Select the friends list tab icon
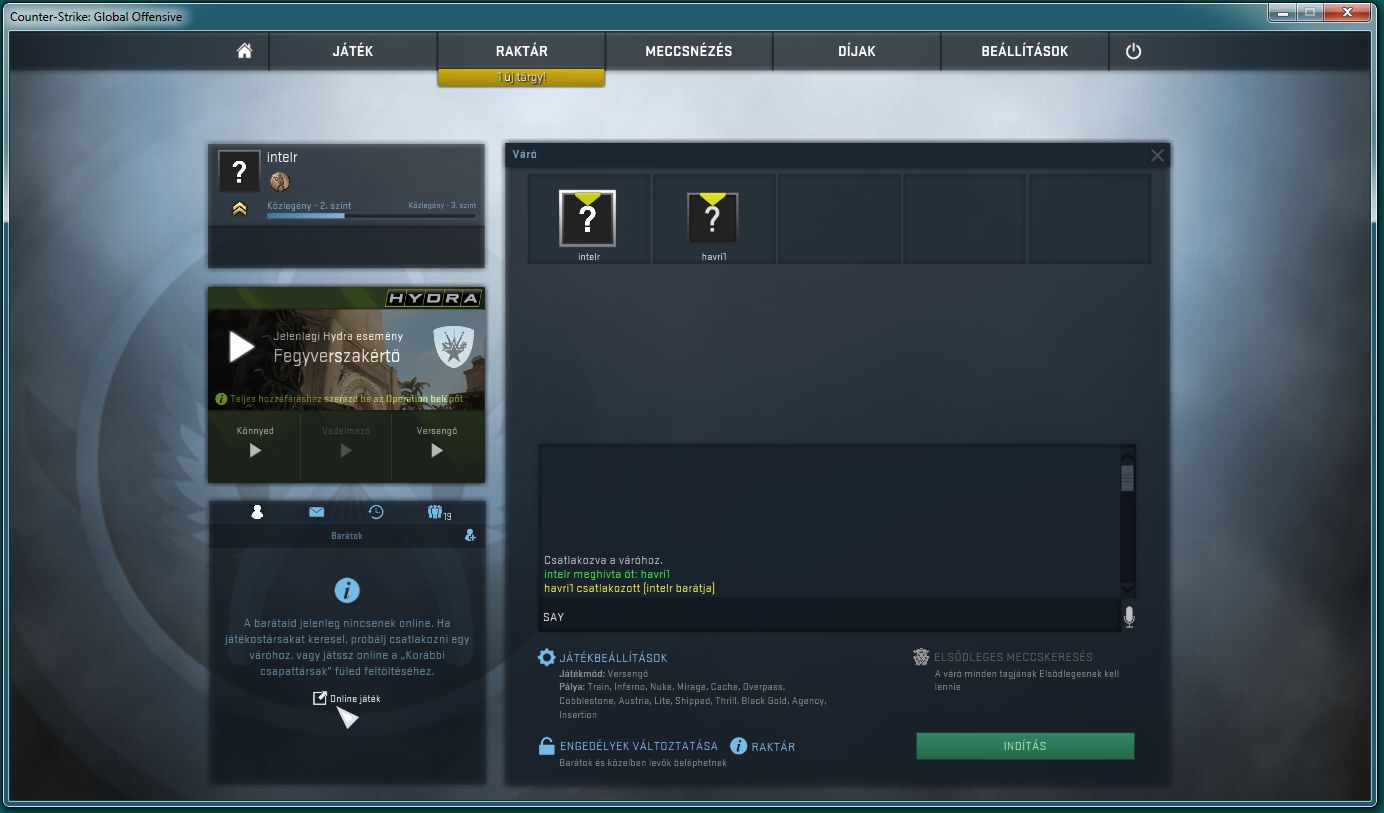The width and height of the screenshot is (1384, 813). pos(257,512)
